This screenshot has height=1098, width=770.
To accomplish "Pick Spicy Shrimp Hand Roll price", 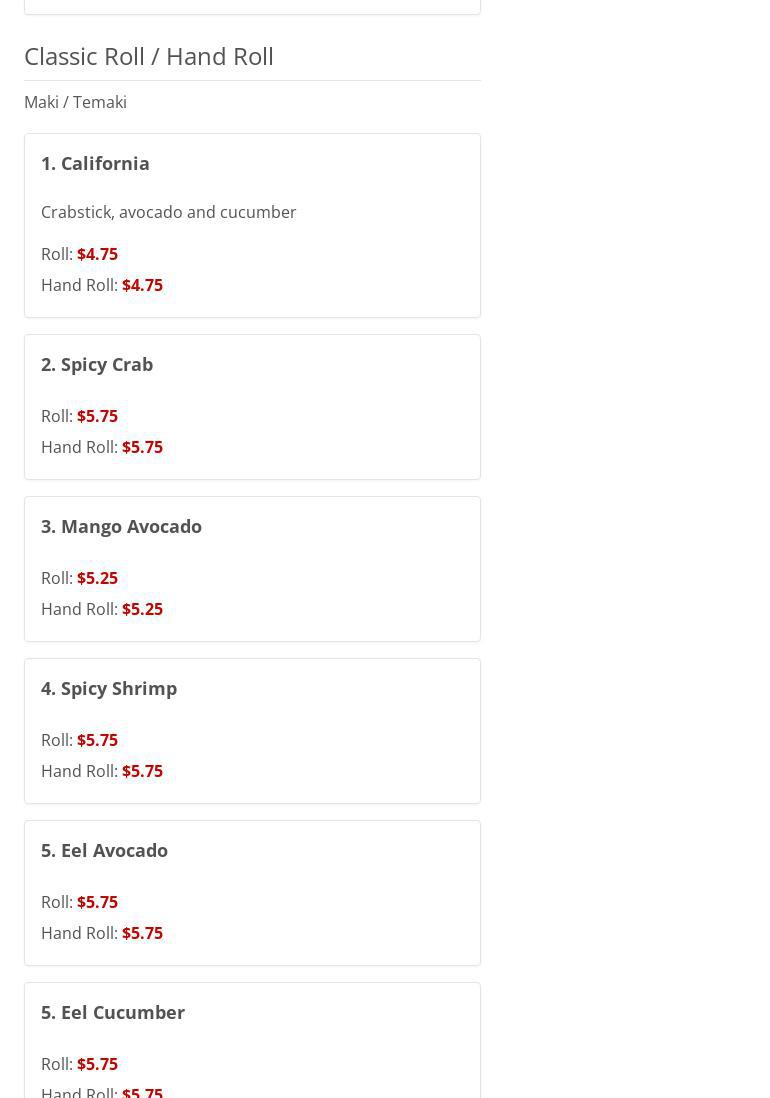I will point(142,771).
